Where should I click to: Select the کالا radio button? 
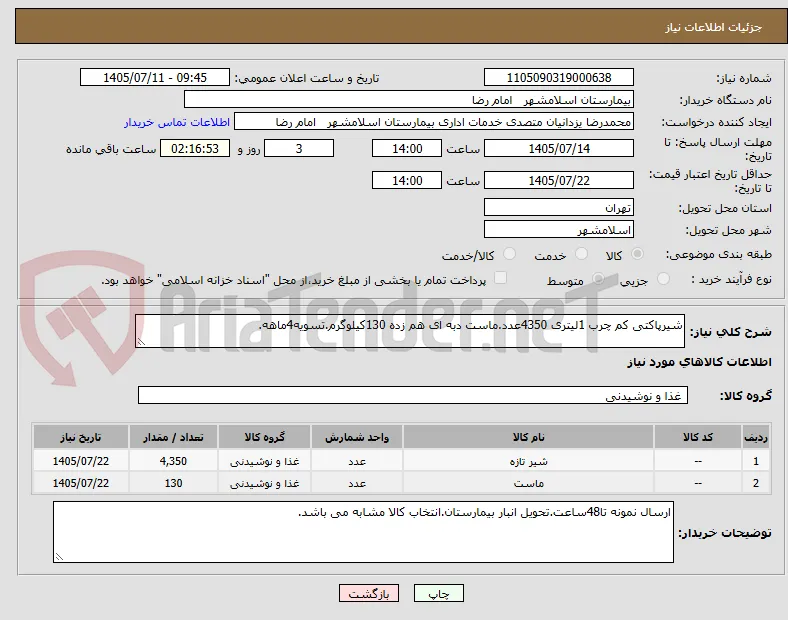[637, 254]
